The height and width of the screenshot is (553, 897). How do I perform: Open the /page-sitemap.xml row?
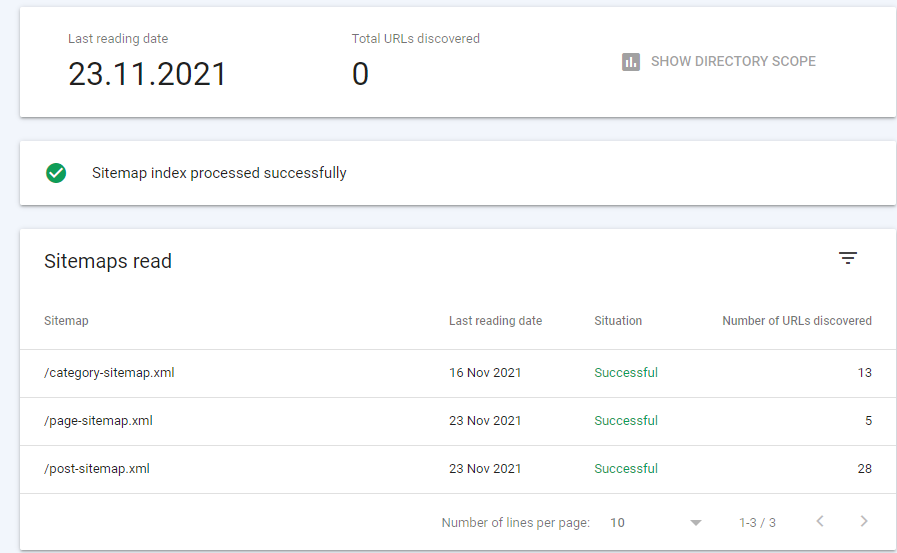pos(458,421)
